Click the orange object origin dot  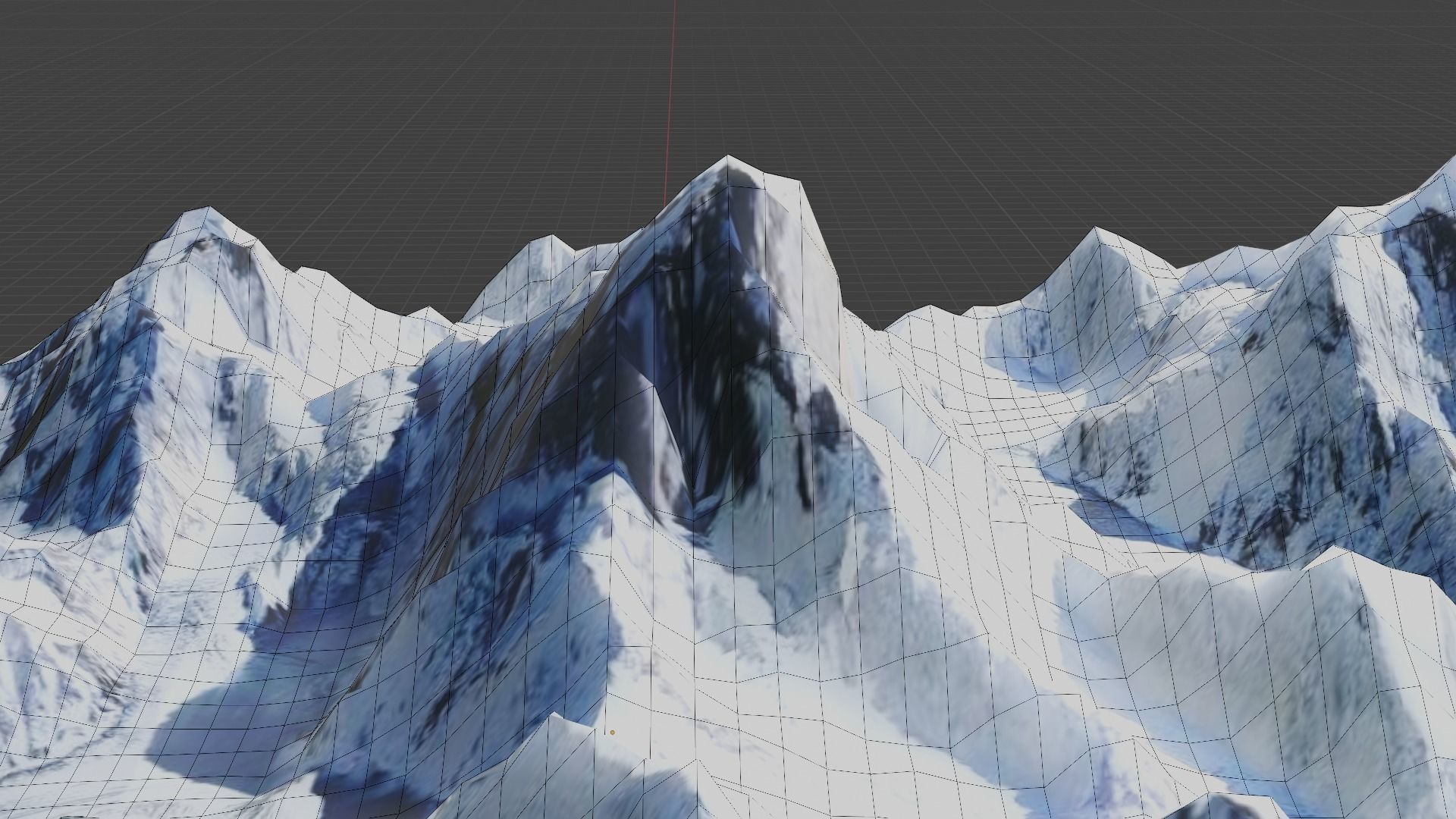point(612,733)
